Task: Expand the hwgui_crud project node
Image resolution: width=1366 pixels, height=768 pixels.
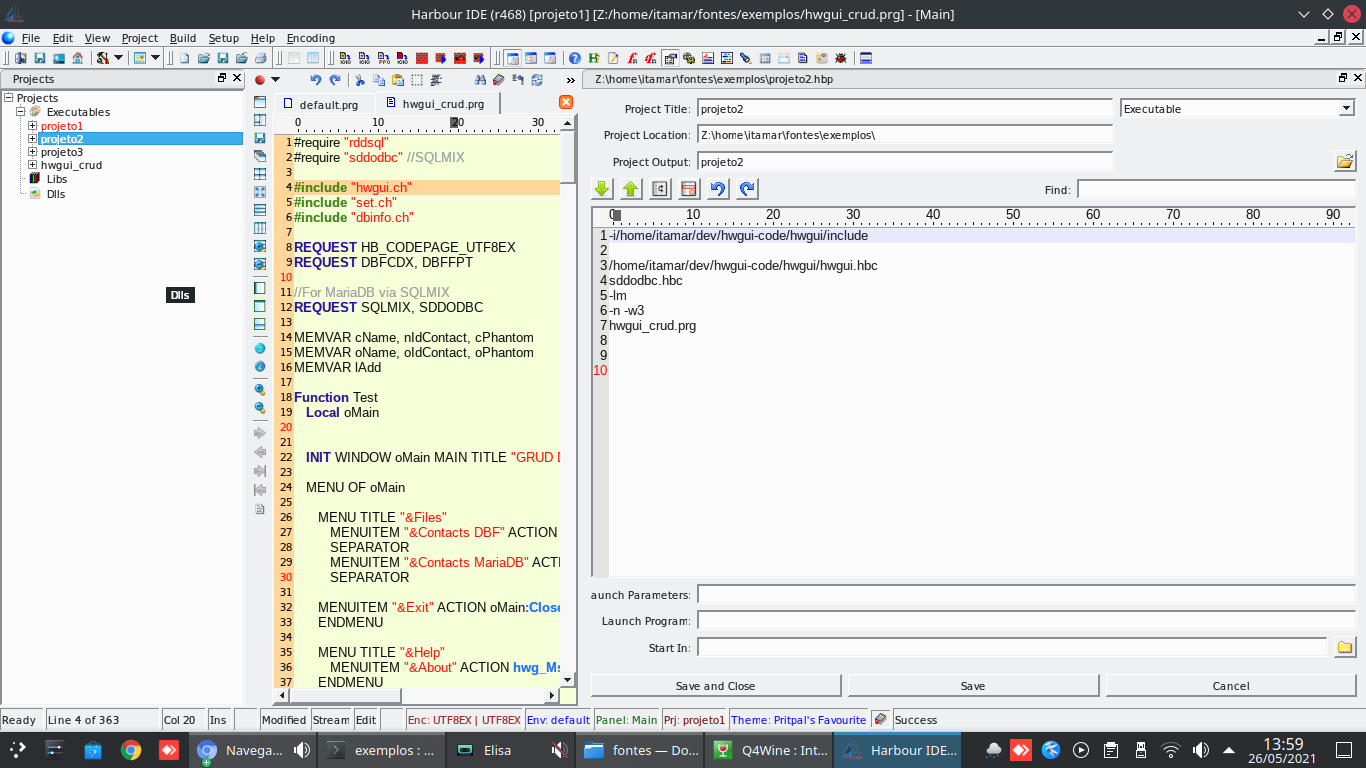Action: (33, 165)
